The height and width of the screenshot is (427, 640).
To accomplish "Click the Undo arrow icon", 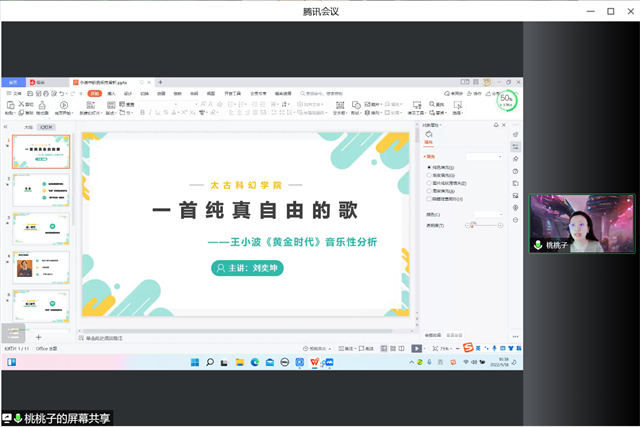I will tap(61, 93).
